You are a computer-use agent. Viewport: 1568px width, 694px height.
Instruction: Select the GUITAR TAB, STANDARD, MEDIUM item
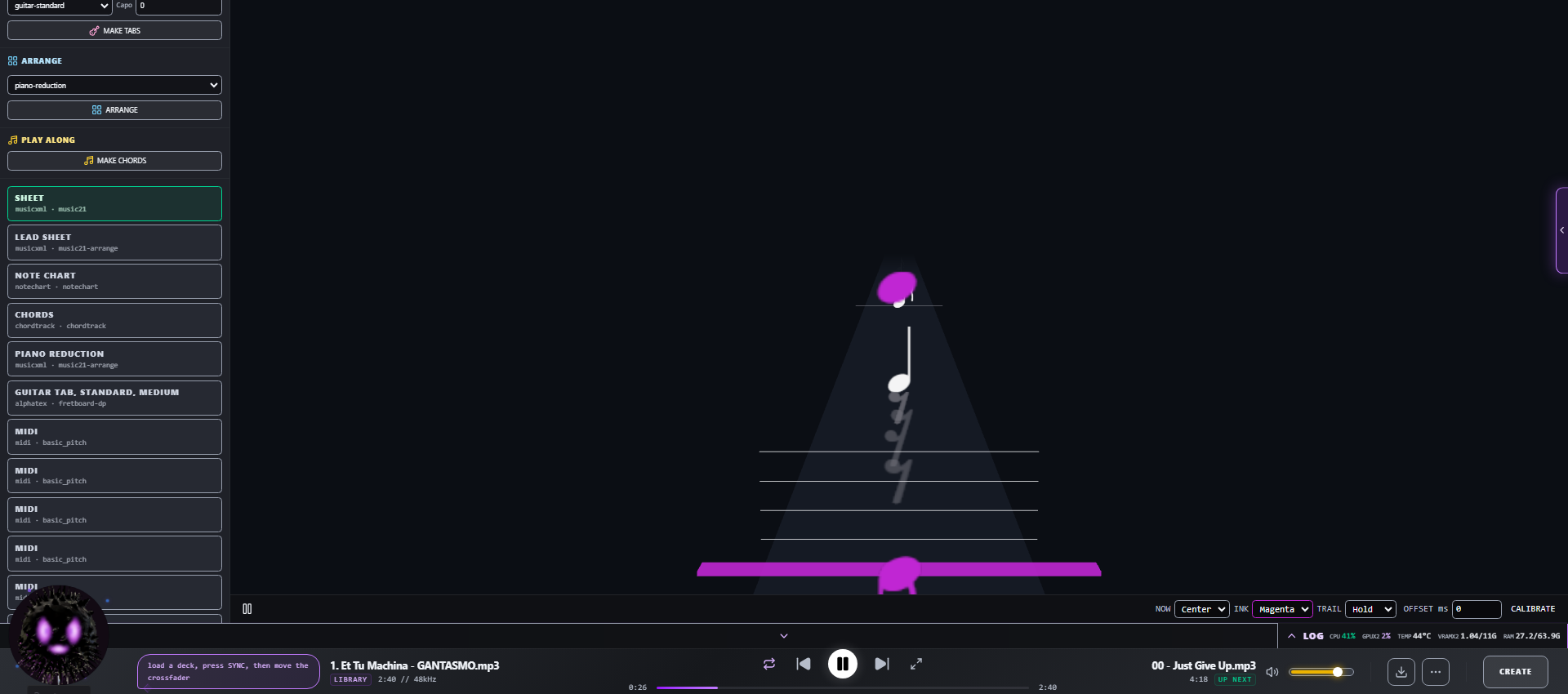tap(114, 398)
